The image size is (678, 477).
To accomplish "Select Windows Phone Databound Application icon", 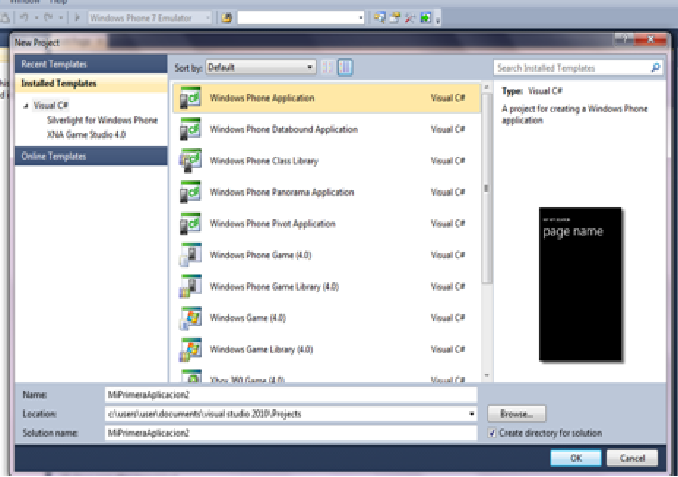I will [190, 129].
